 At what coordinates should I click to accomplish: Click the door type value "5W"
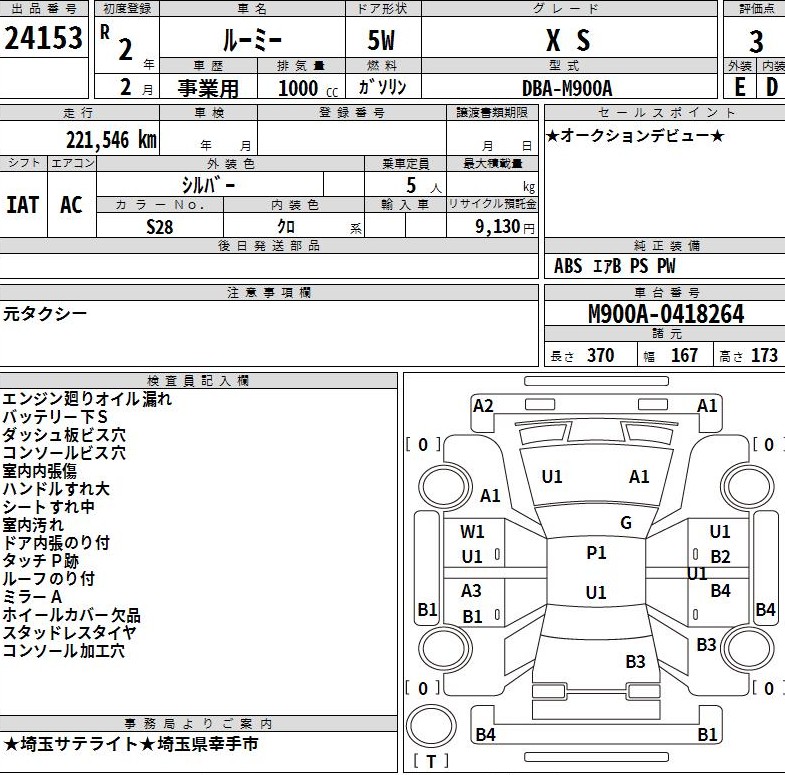click(381, 40)
